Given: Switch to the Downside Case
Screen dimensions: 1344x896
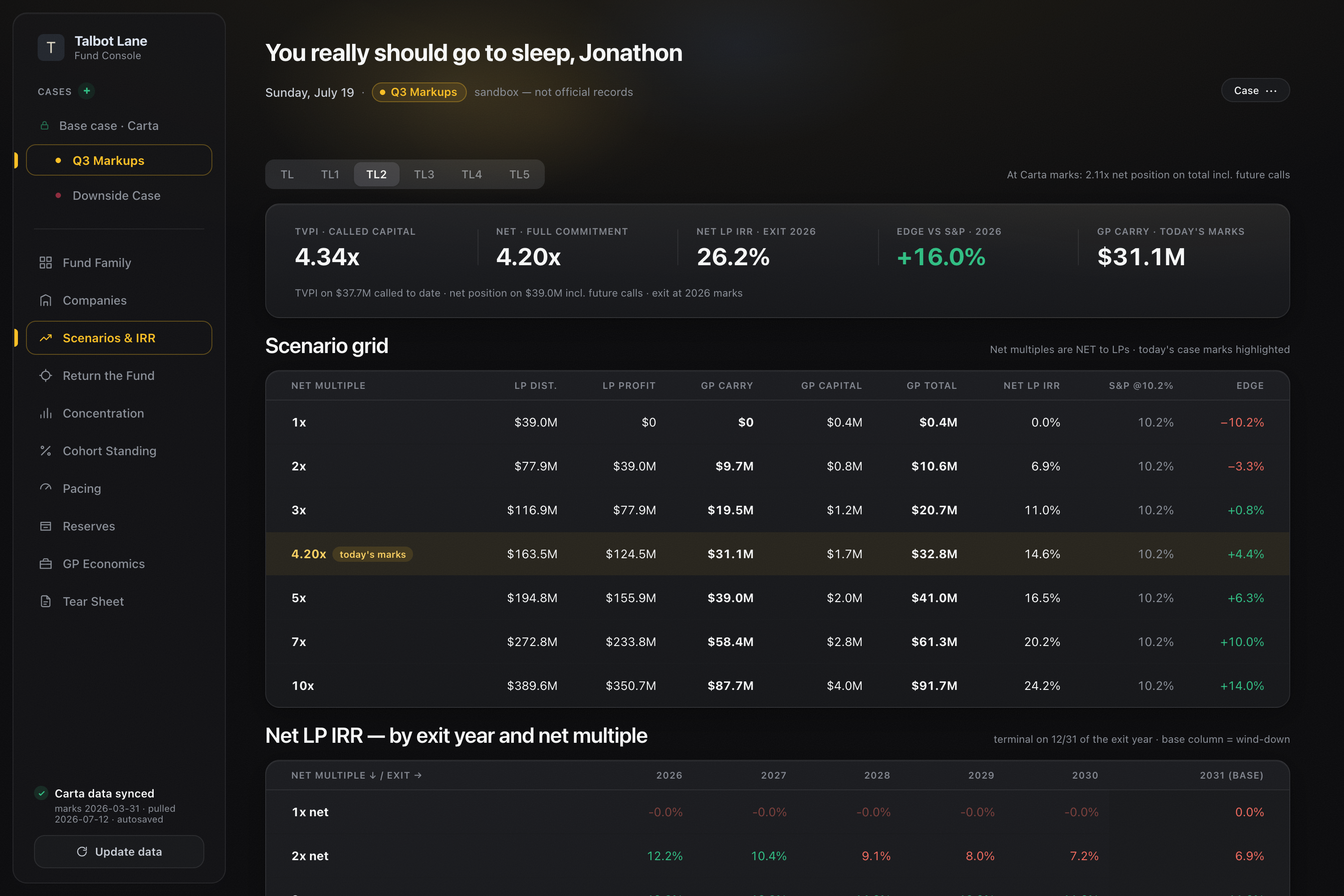Looking at the screenshot, I should coord(119,195).
